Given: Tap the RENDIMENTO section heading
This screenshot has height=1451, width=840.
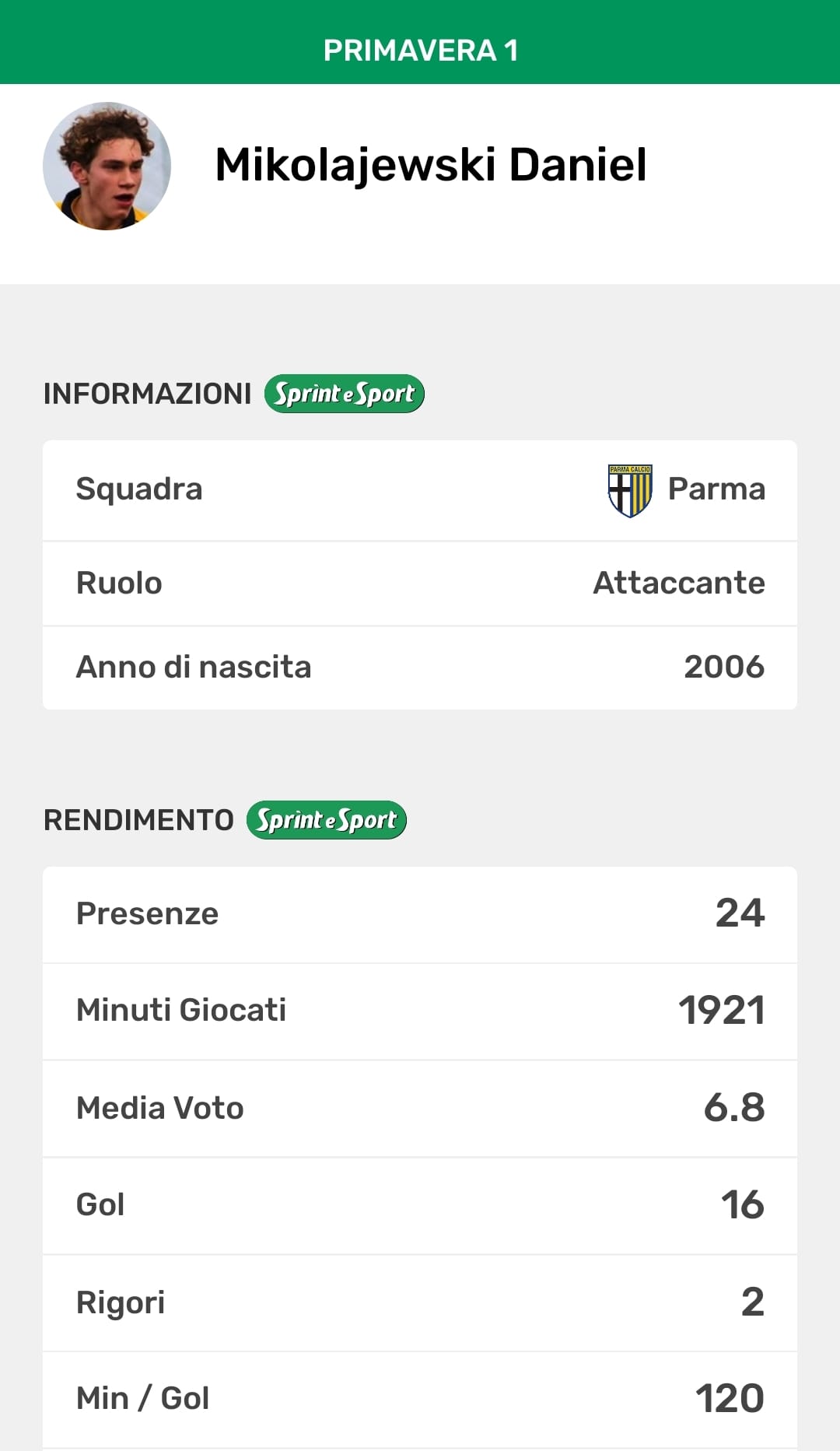Looking at the screenshot, I should [x=138, y=820].
